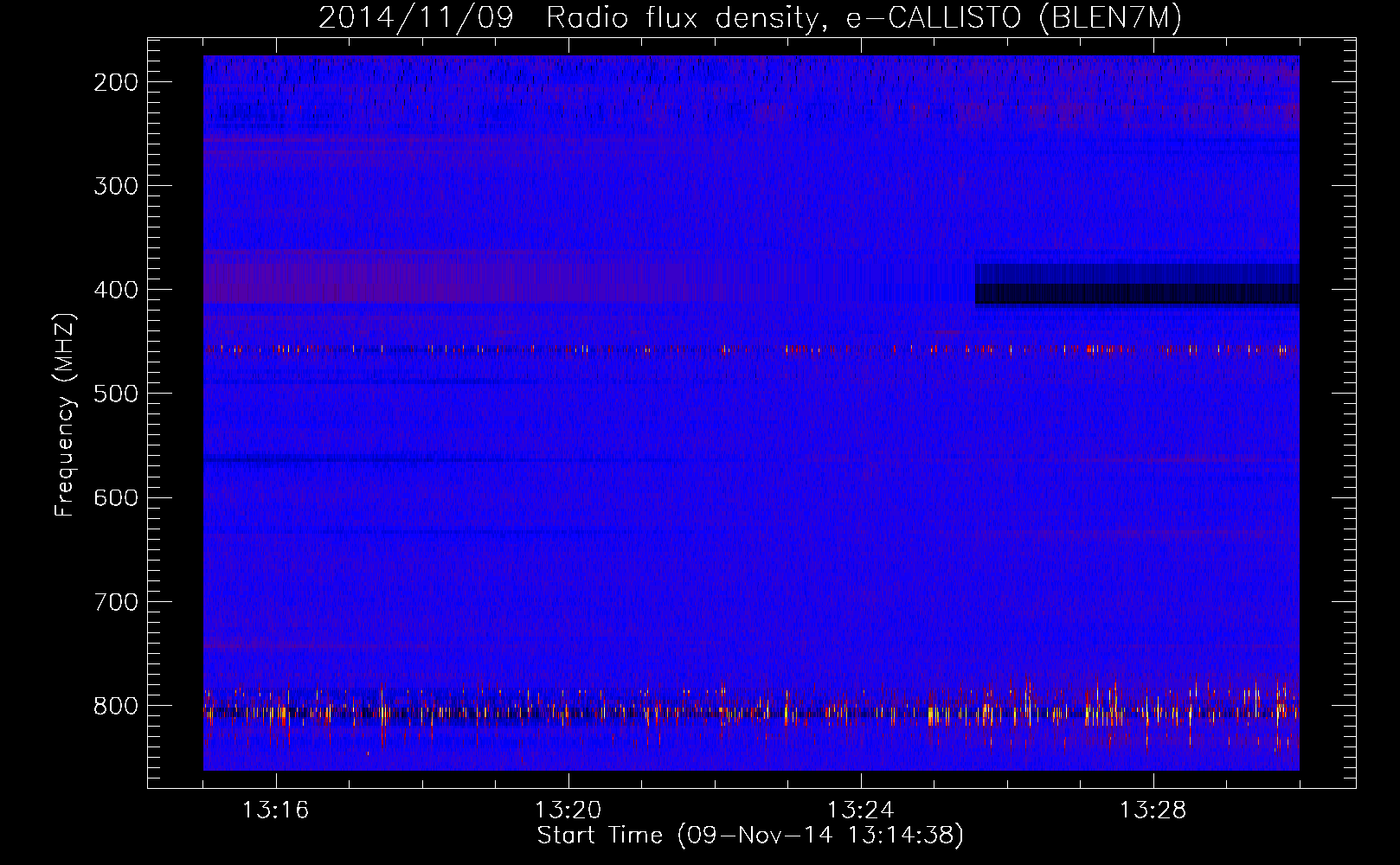Click the 300 frequency tick label
Screen dimensions: 1400x865
[x=116, y=186]
